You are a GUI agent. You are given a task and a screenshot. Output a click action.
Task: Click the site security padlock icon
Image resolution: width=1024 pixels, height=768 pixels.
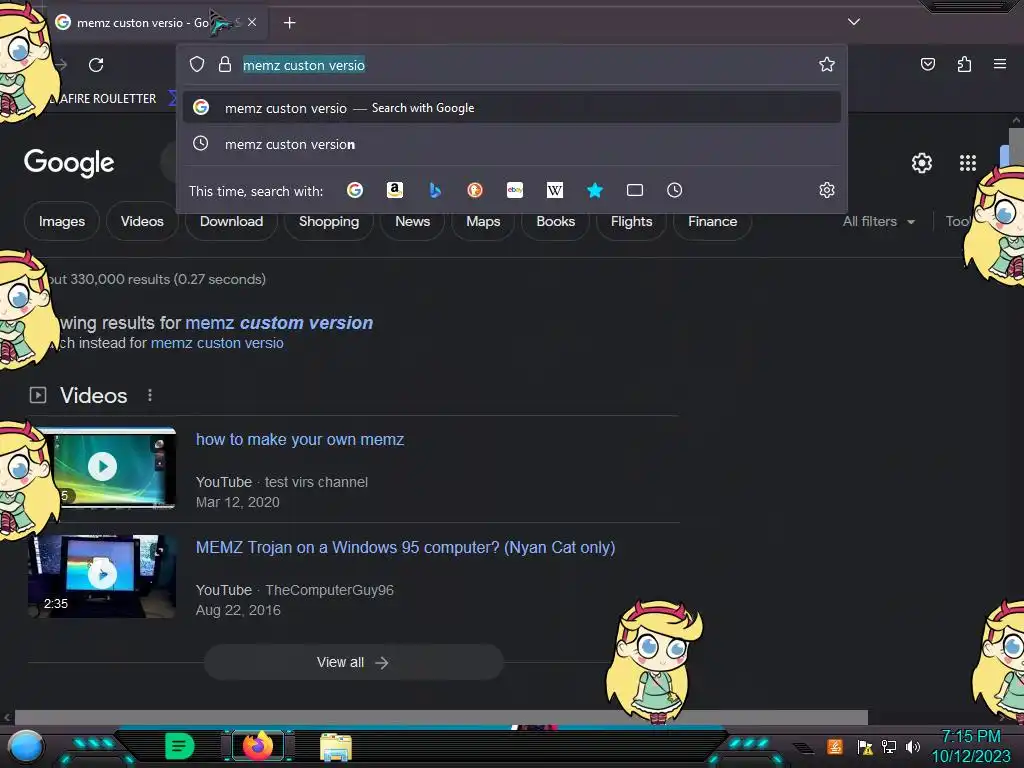point(225,64)
